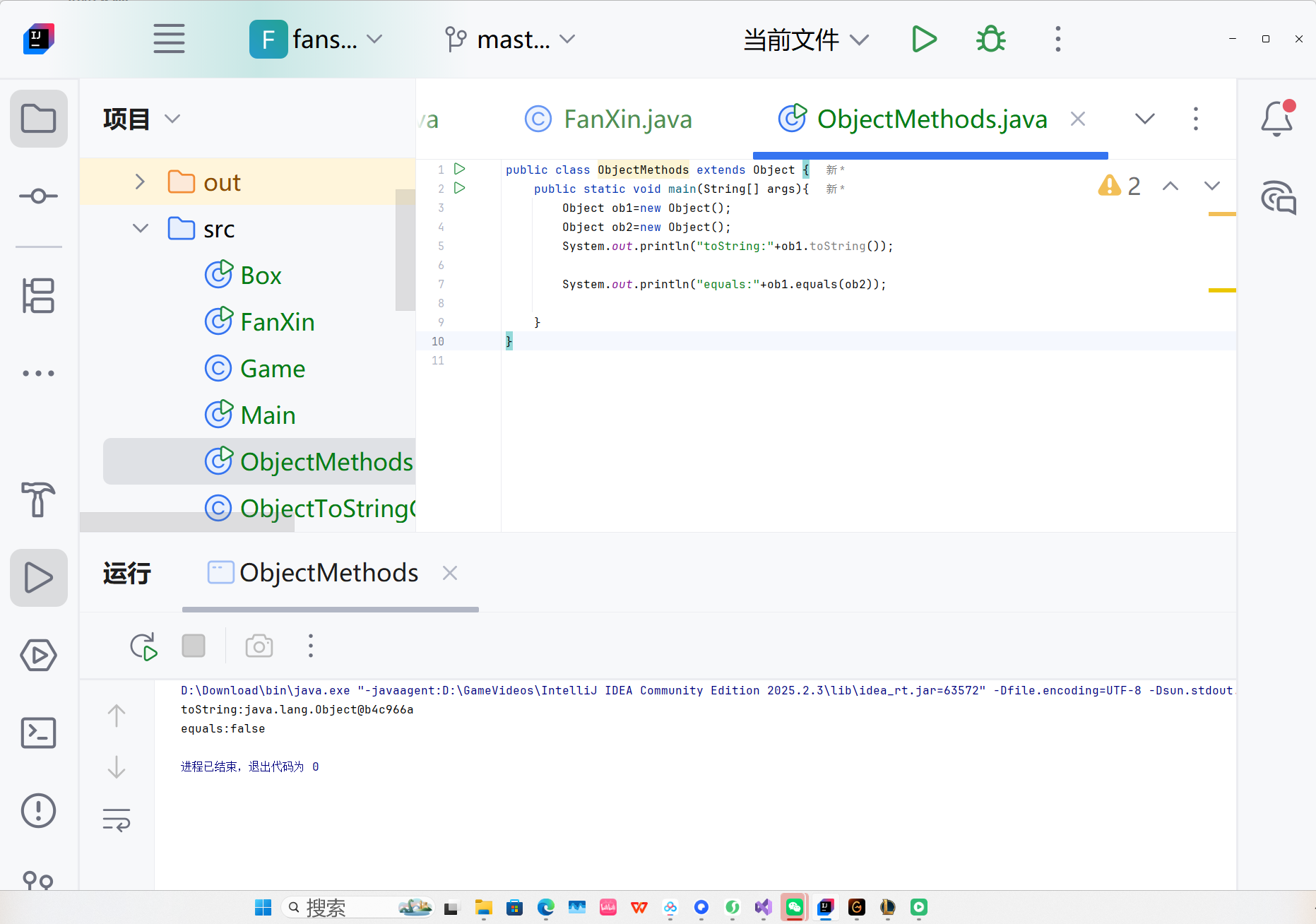Jump to previous highlighted problem
The image size is (1316, 924).
click(1170, 186)
